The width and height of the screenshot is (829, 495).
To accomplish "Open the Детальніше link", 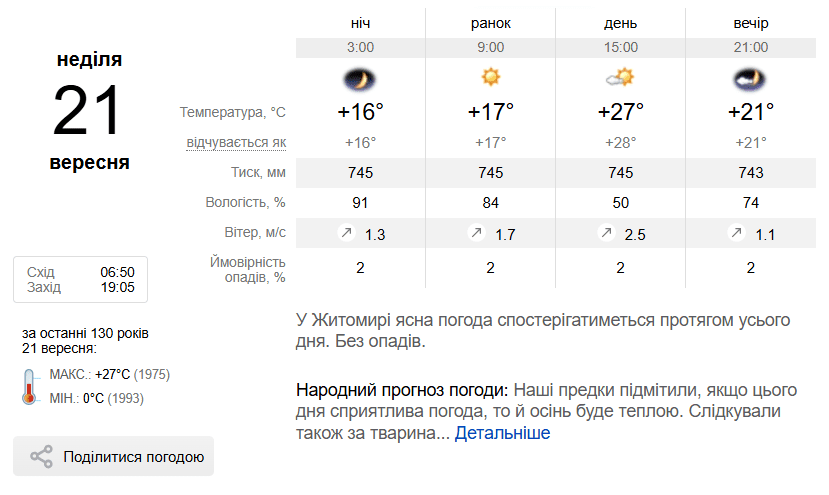I will click(502, 433).
